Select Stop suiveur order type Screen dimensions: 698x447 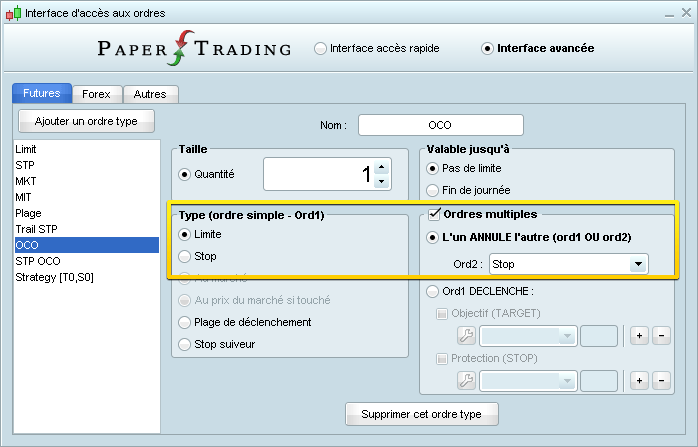click(x=184, y=345)
